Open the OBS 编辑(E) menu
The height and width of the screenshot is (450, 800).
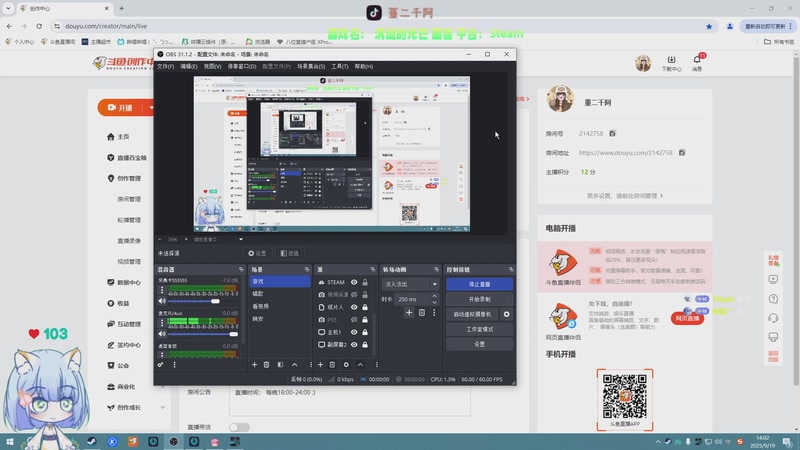[189, 66]
